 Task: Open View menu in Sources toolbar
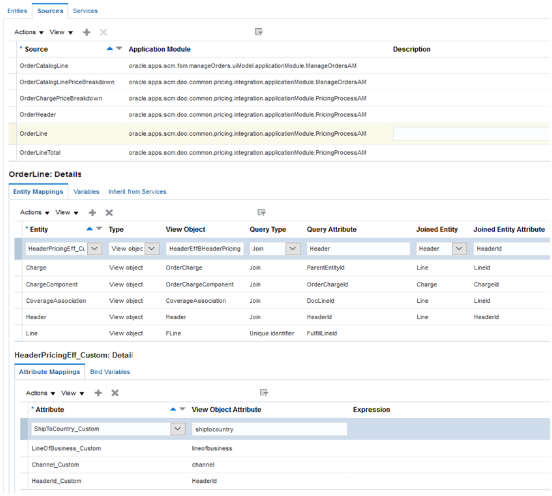coord(61,32)
